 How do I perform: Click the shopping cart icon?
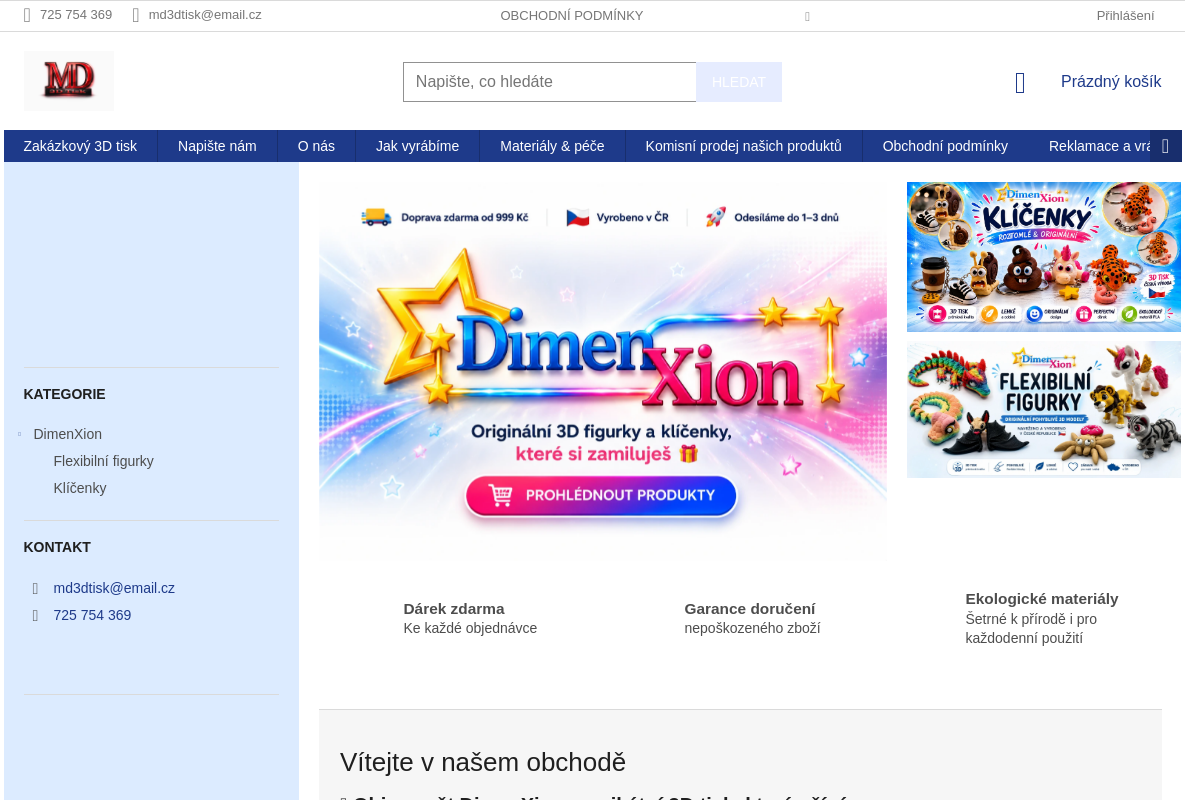click(1020, 83)
